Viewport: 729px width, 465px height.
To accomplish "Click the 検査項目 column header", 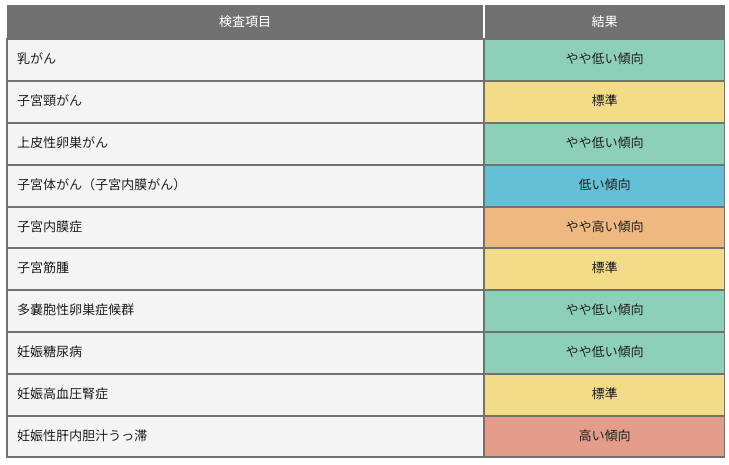I will click(245, 21).
